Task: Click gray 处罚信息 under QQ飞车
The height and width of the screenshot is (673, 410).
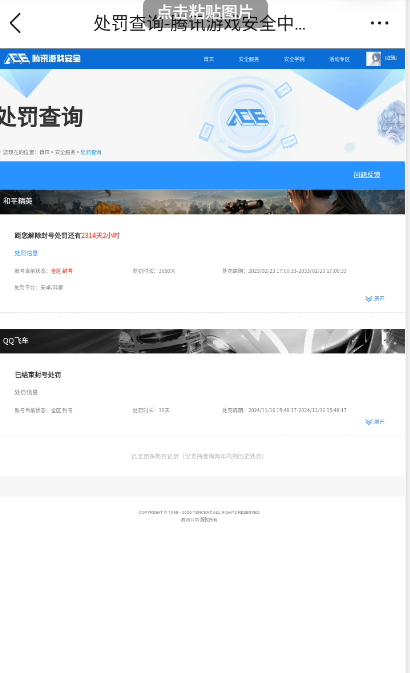Action: 26,392
